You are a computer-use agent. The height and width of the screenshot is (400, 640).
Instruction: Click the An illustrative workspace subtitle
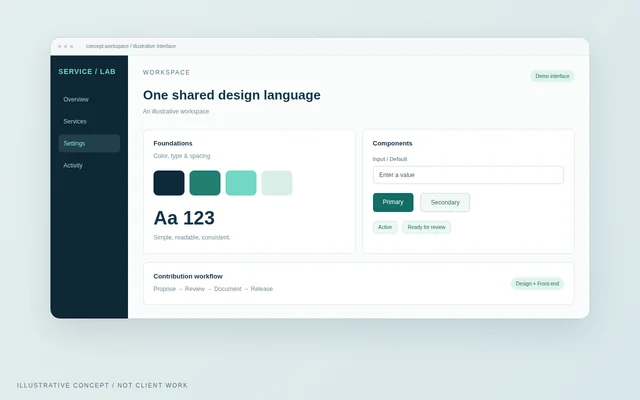(x=176, y=111)
